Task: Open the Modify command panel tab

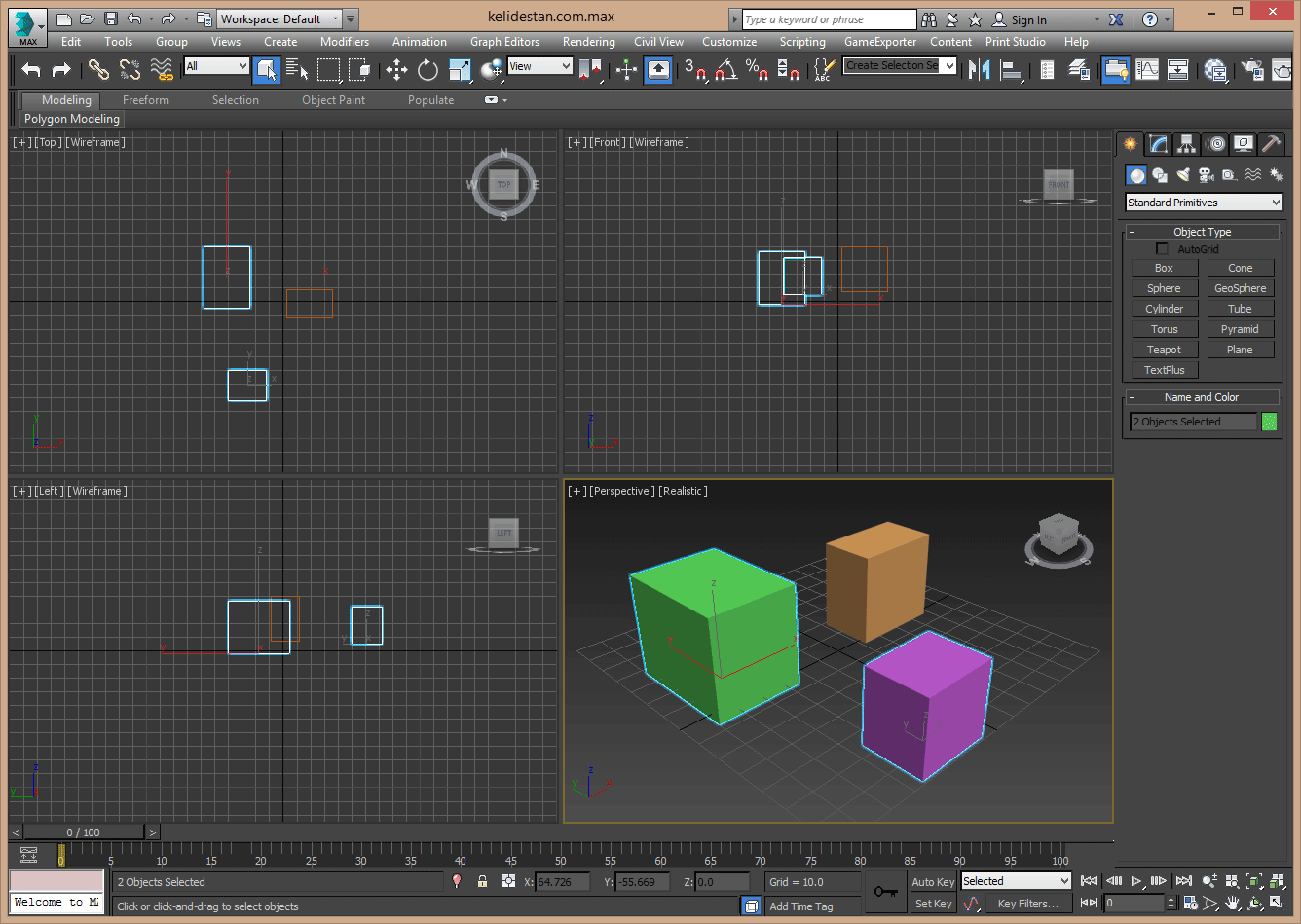Action: coord(1158,144)
